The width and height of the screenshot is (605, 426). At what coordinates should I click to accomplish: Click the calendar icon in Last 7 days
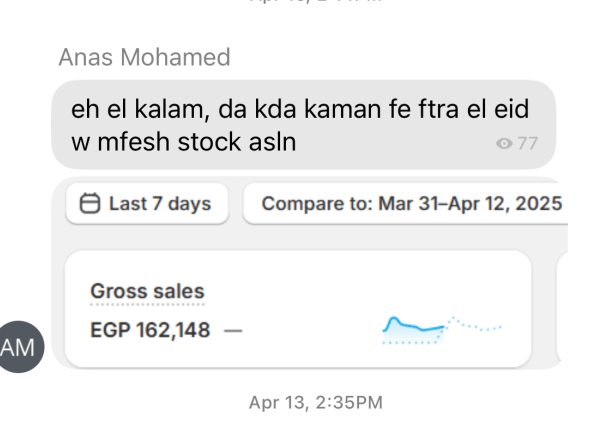tap(90, 203)
